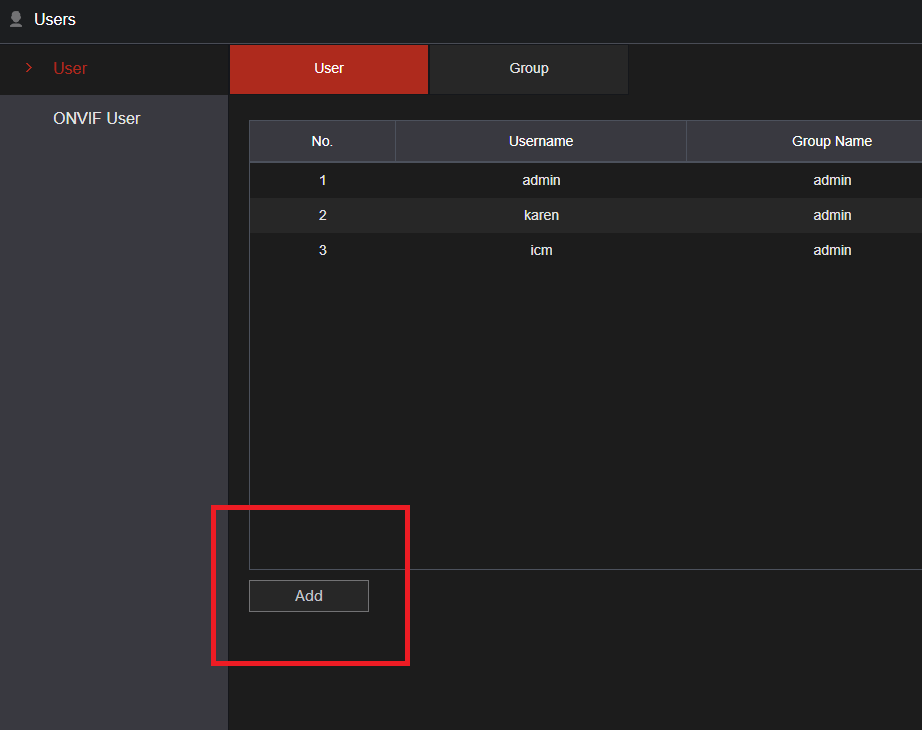This screenshot has width=922, height=730.
Task: Click the admin group cell for karen
Action: click(832, 215)
